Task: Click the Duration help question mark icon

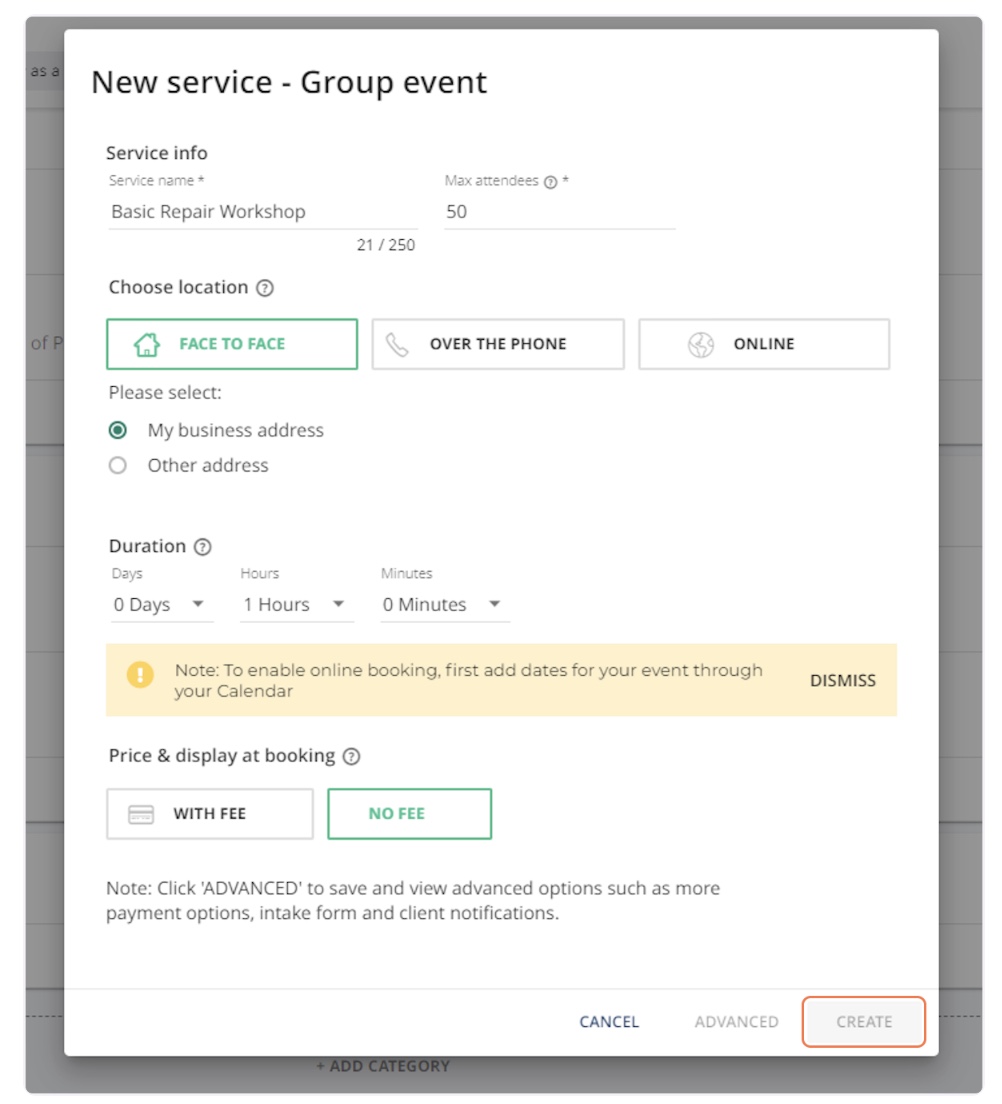Action: click(203, 547)
